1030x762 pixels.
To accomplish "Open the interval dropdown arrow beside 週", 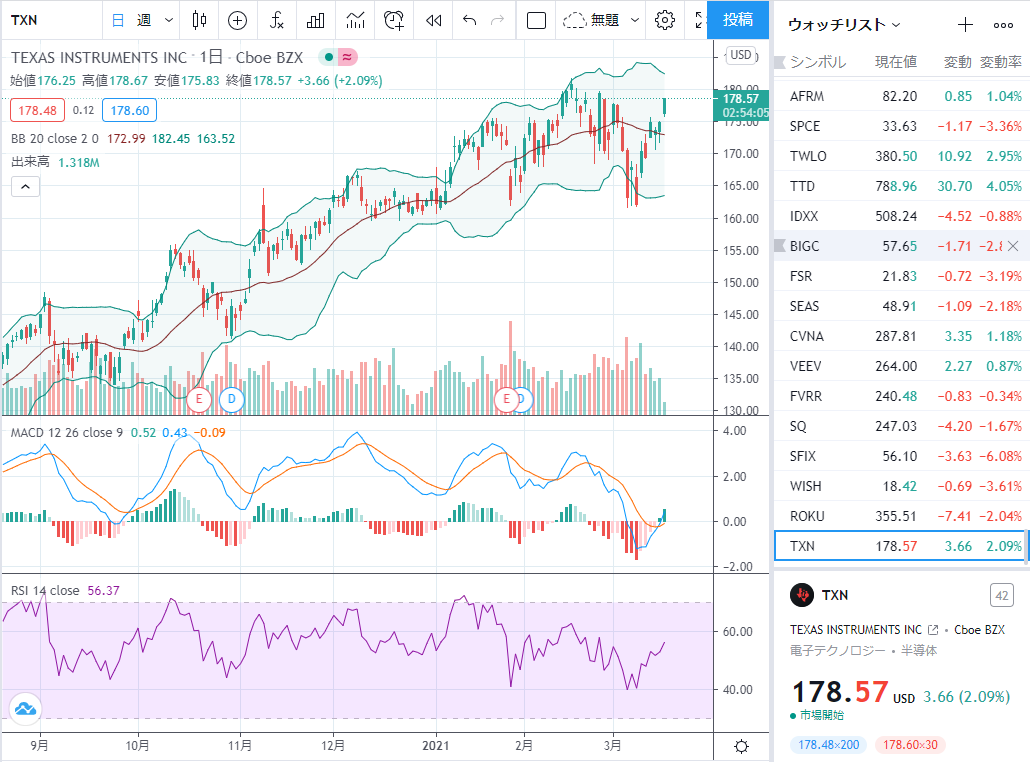I will coord(169,20).
